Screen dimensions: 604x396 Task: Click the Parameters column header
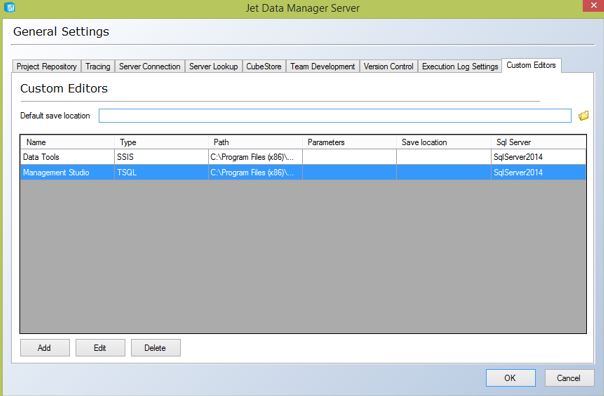click(349, 142)
